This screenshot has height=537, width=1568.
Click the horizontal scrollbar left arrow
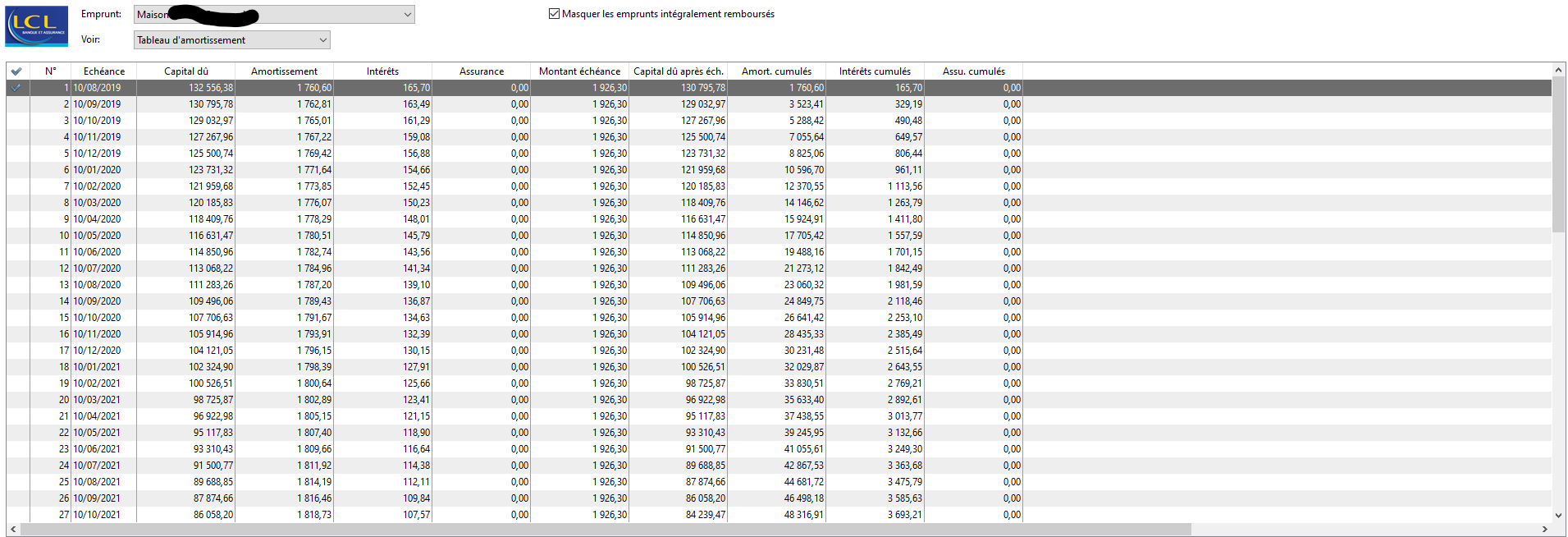(x=13, y=530)
